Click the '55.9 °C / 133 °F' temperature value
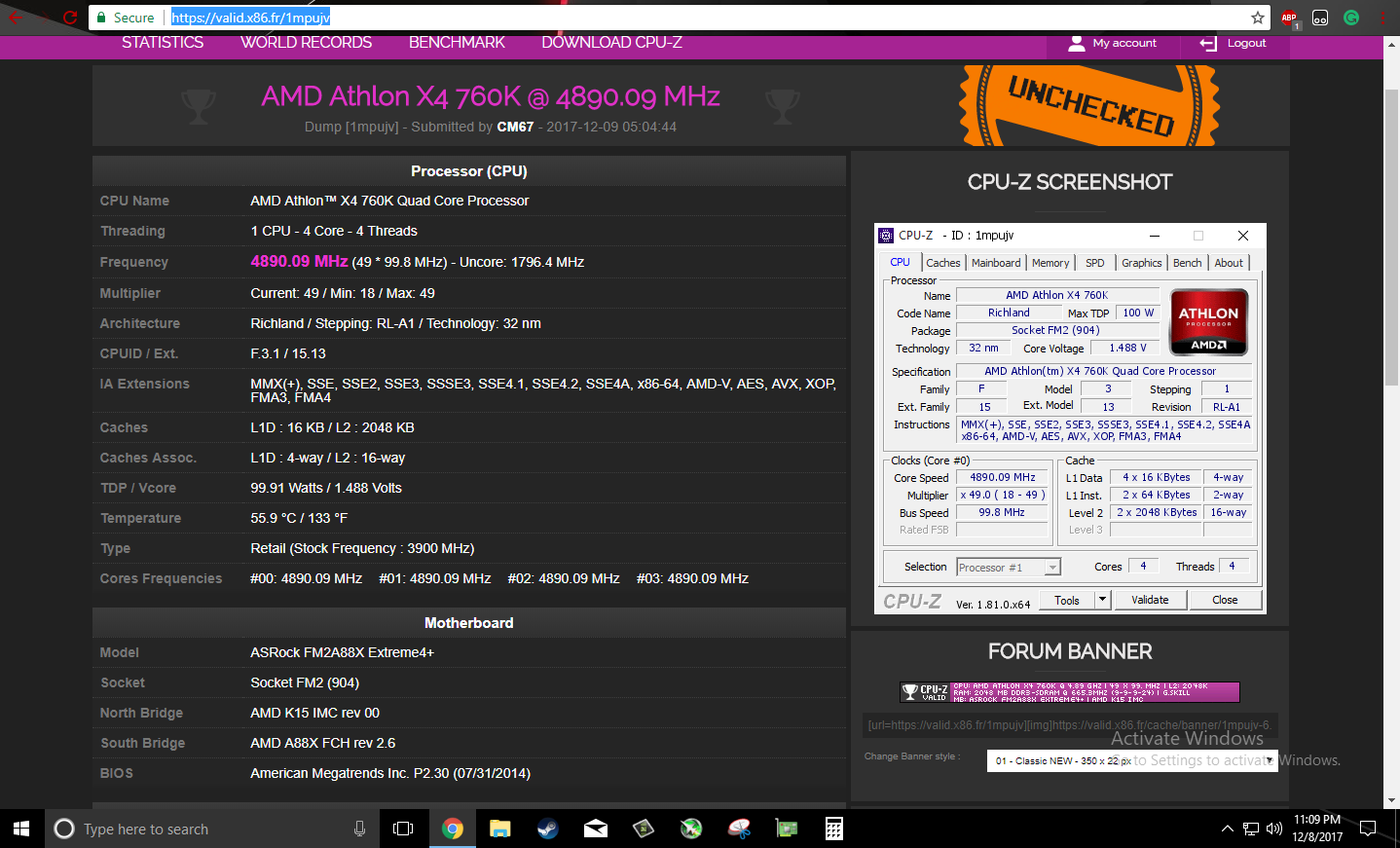The width and height of the screenshot is (1400, 848). (299, 518)
